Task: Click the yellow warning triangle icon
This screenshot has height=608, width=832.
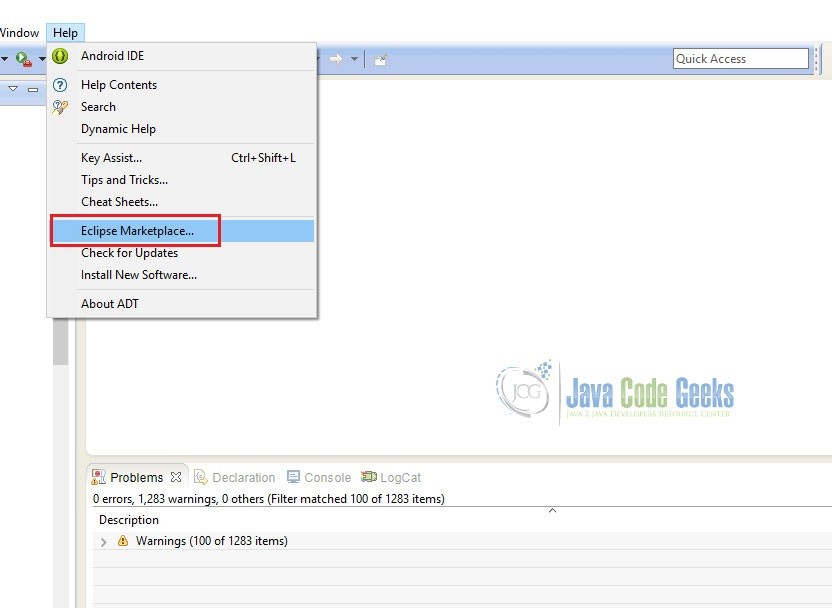Action: pos(123,541)
